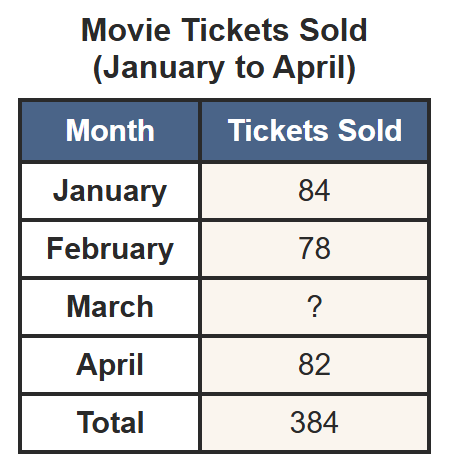
Task: Click the January row label
Action: (x=110, y=191)
